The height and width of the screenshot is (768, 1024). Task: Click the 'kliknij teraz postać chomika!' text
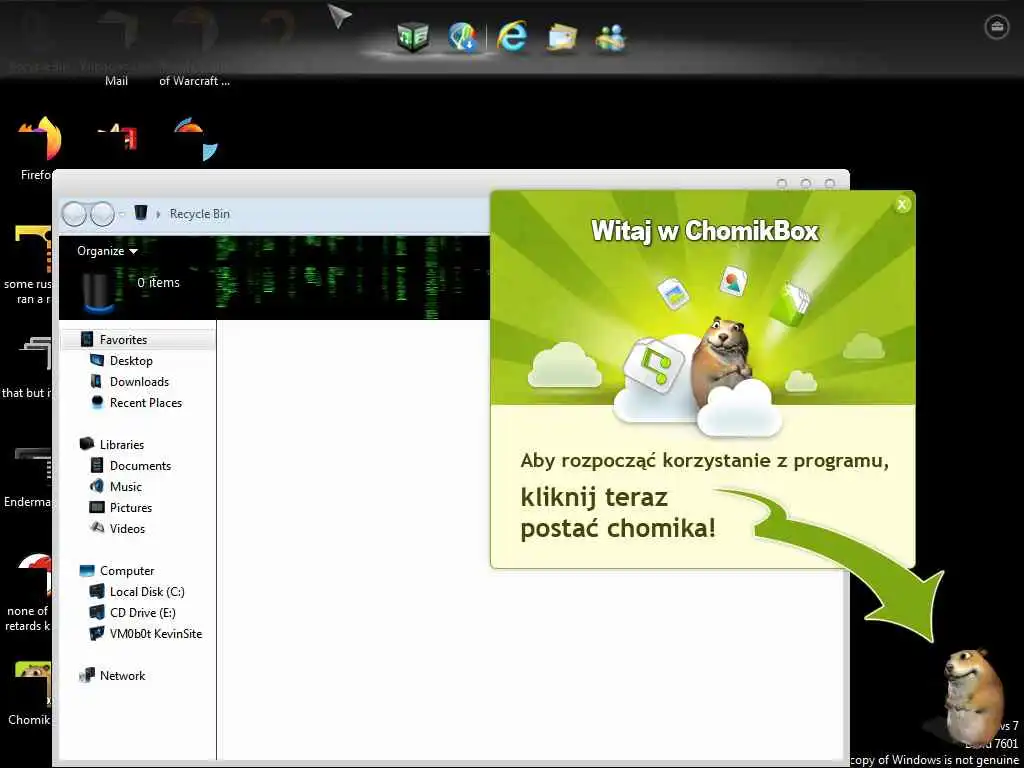pyautogui.click(x=618, y=513)
